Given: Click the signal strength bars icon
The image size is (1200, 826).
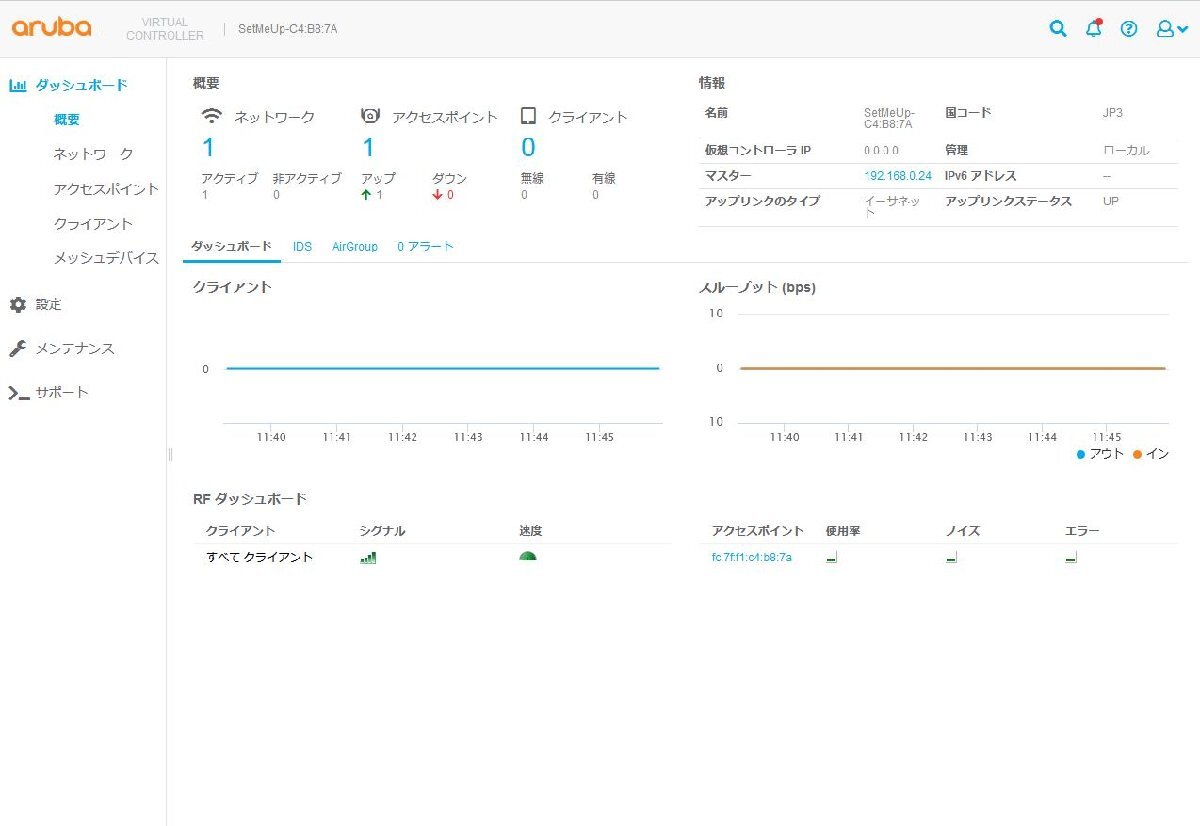Looking at the screenshot, I should pos(368,557).
